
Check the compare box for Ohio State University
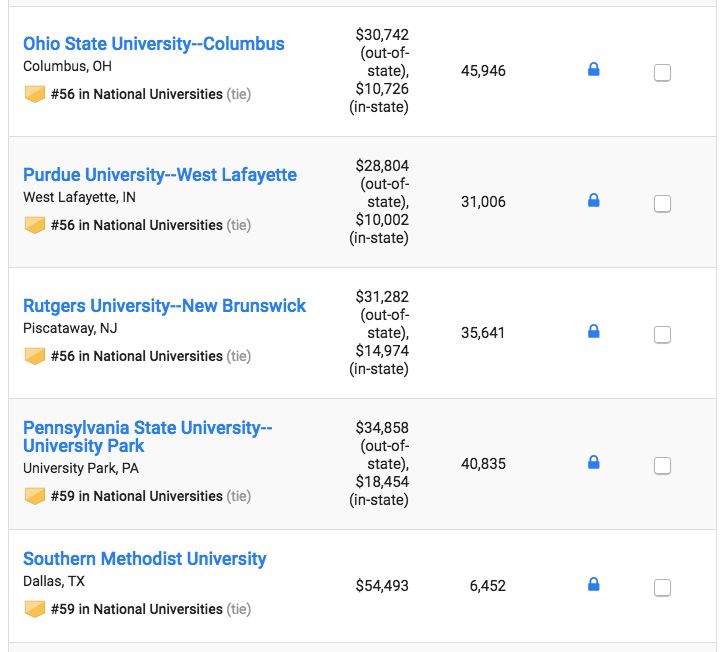(x=662, y=73)
